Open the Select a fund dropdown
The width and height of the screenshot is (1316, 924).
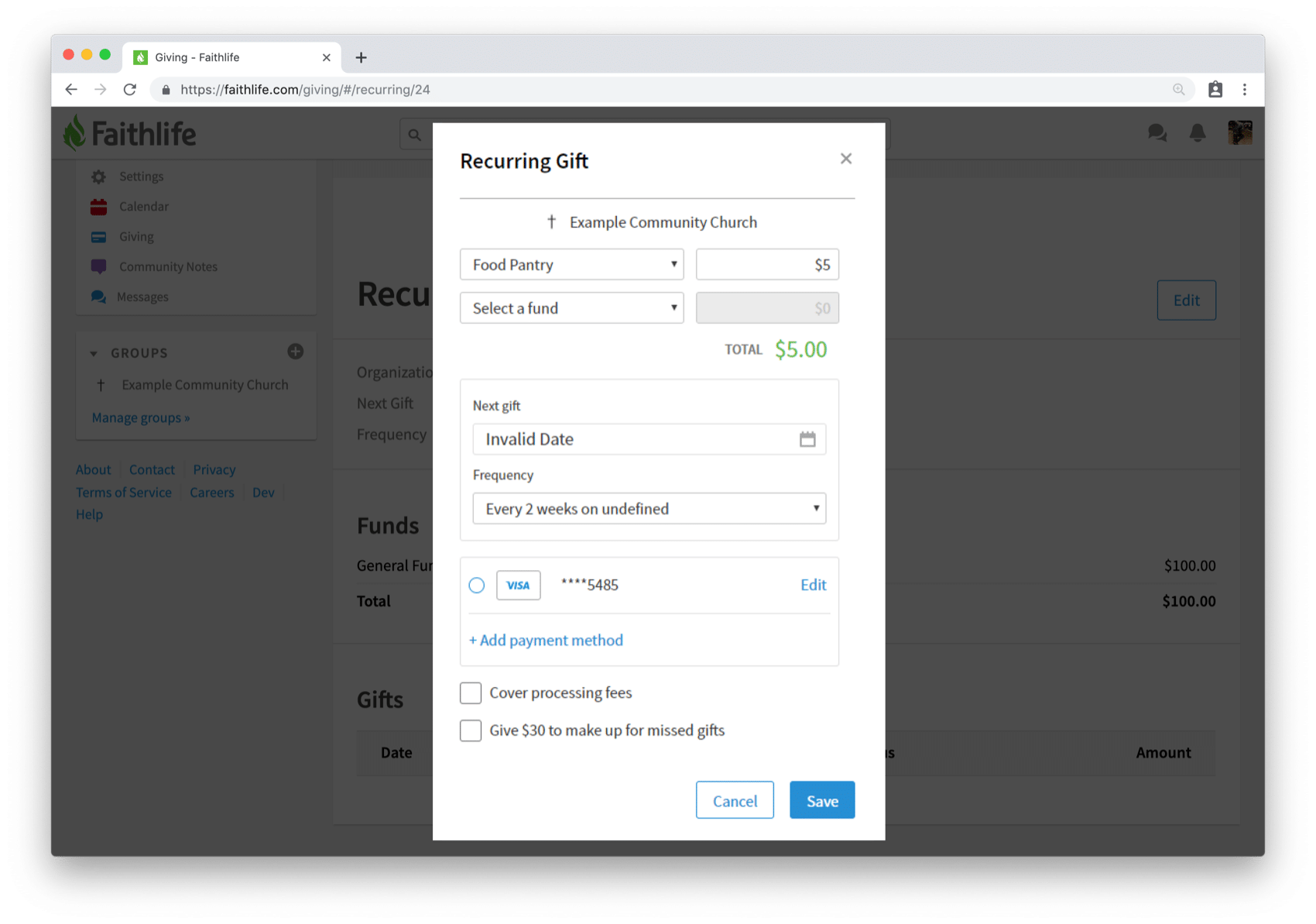click(x=571, y=308)
